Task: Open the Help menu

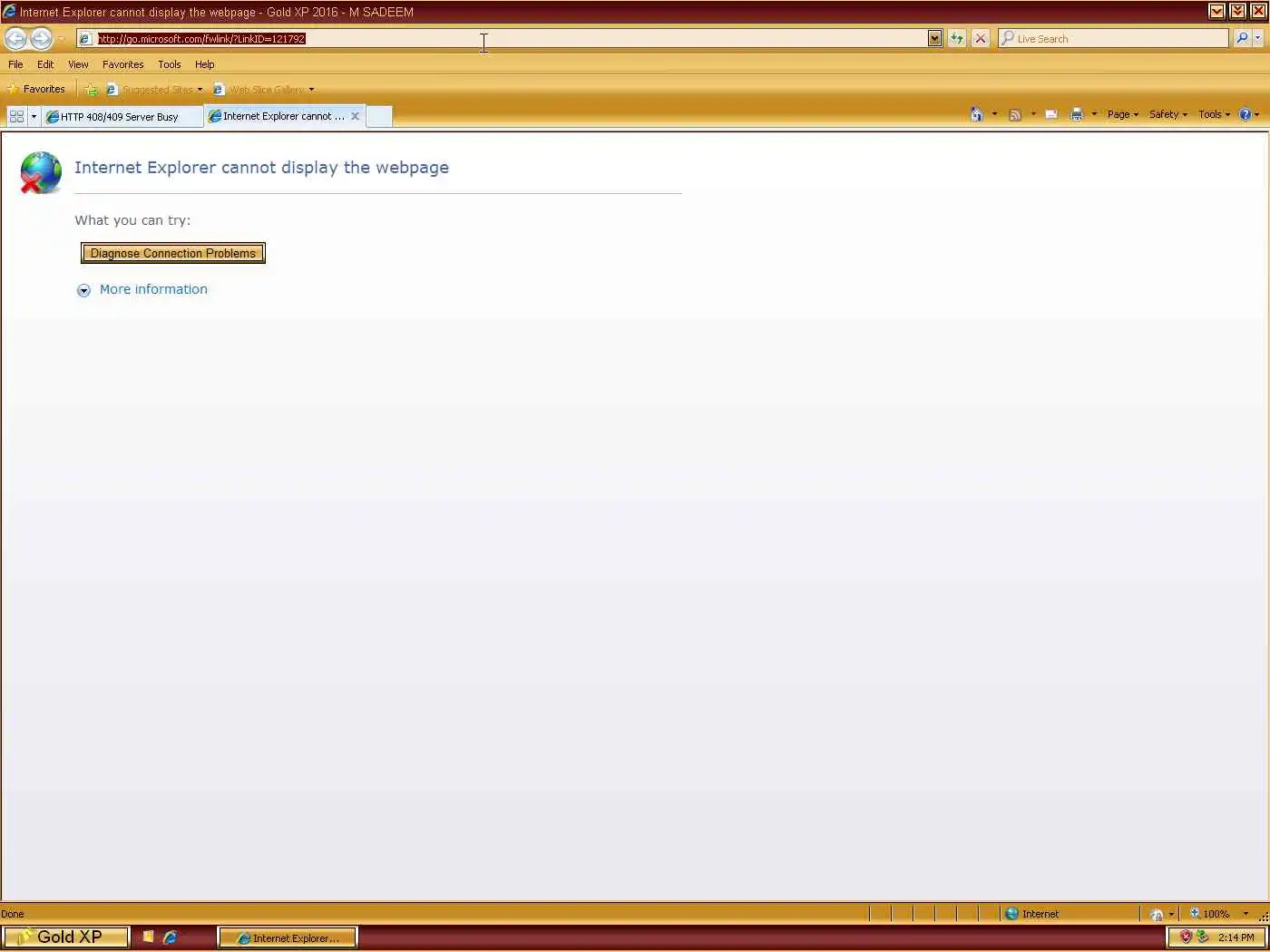Action: pos(204,64)
